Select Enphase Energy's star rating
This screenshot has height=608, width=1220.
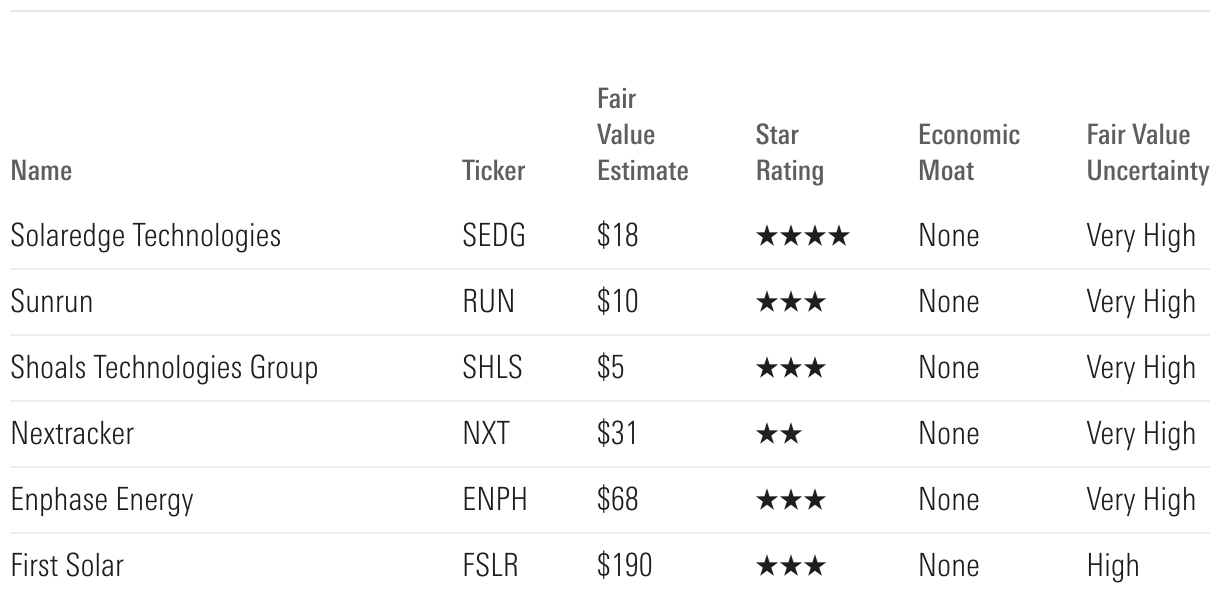[x=791, y=500]
